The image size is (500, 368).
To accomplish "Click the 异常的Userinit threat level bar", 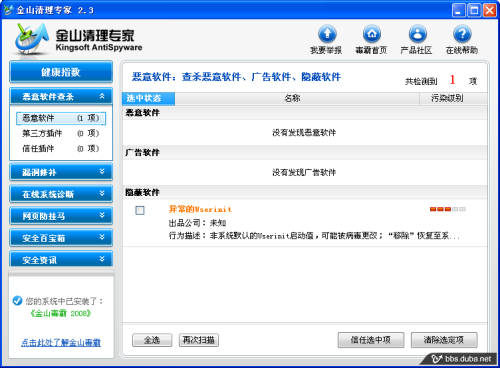I will pyautogui.click(x=448, y=209).
